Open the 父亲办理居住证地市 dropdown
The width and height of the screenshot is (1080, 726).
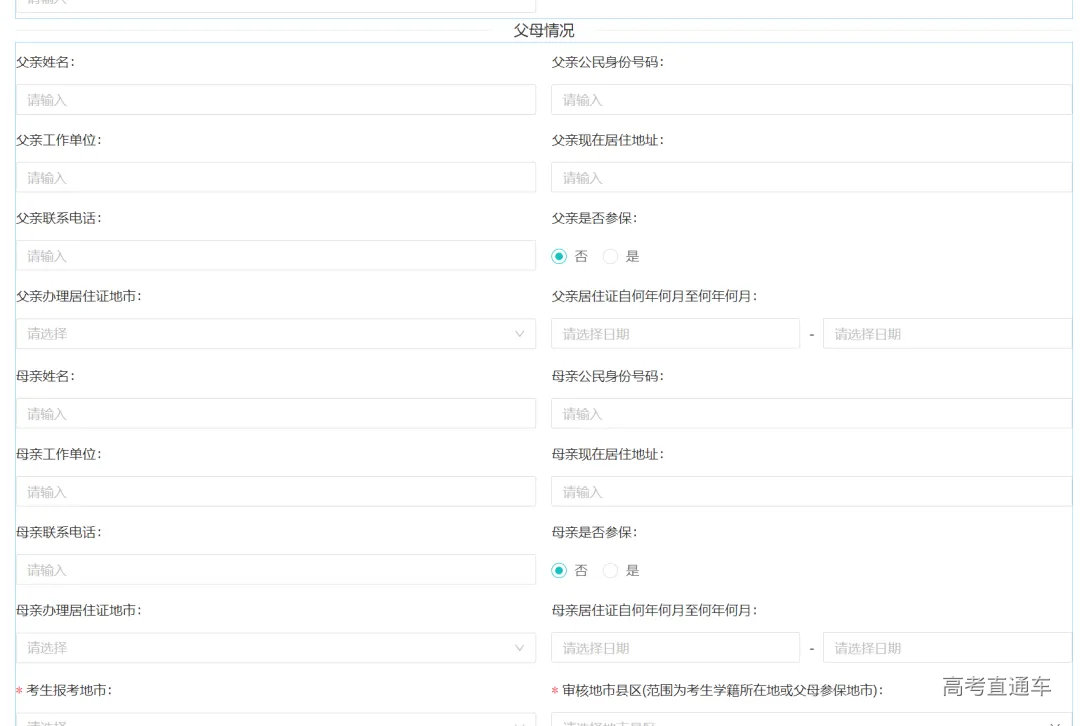(265, 334)
